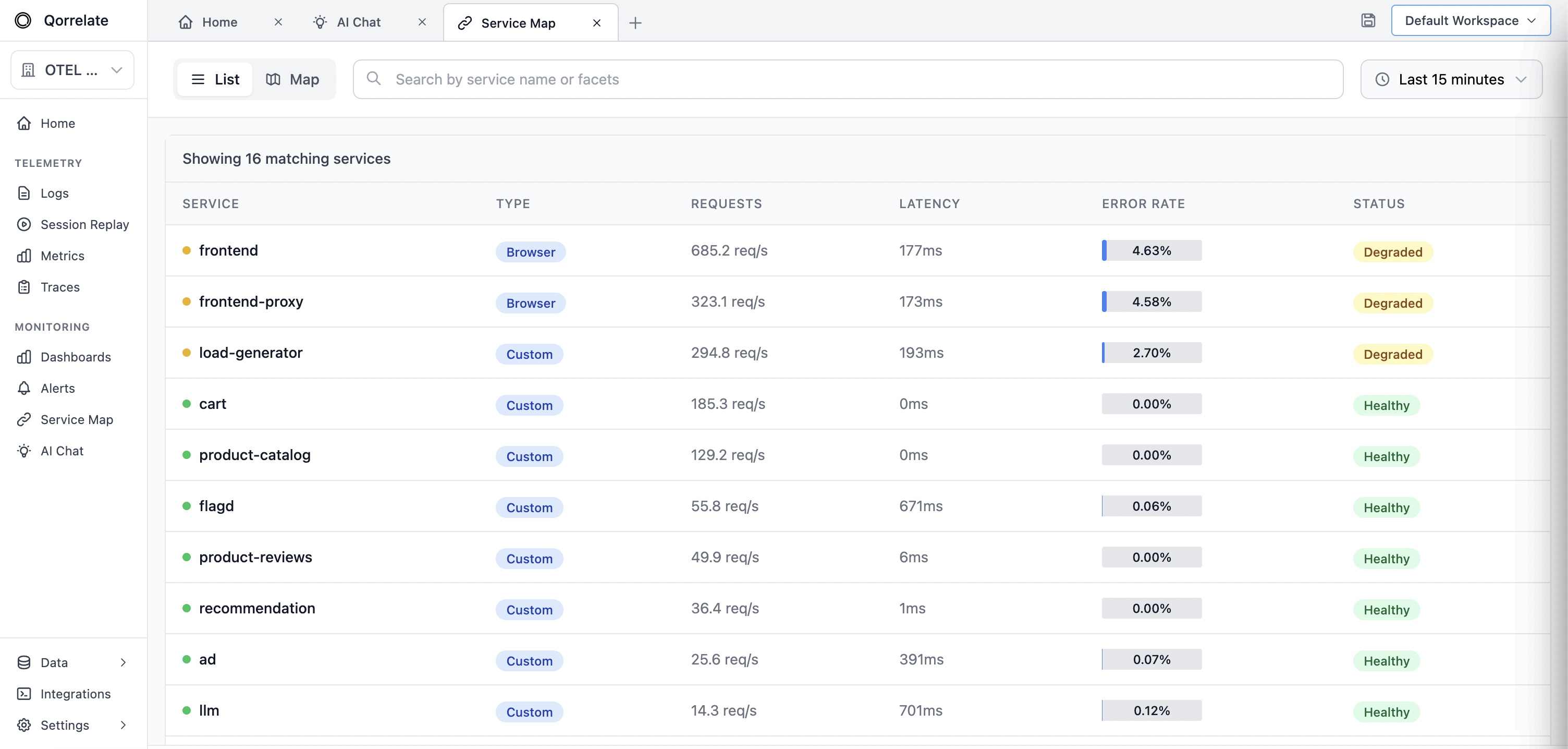This screenshot has height=749, width=1568.
Task: Open the Logs section from the sidebar
Action: click(x=54, y=193)
